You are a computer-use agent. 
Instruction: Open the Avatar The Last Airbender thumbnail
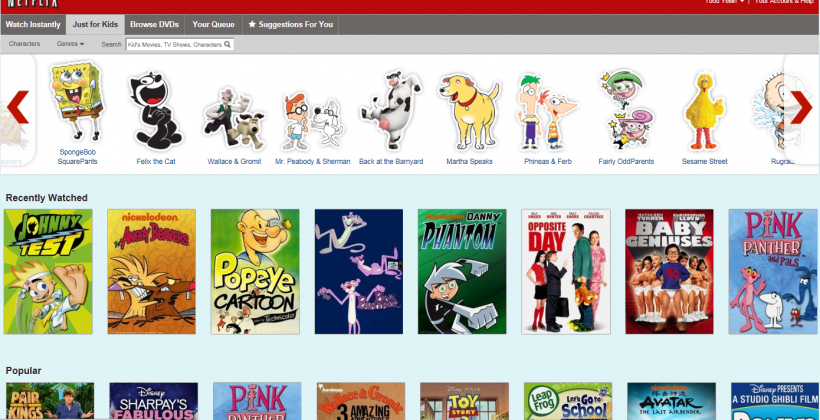coord(671,401)
